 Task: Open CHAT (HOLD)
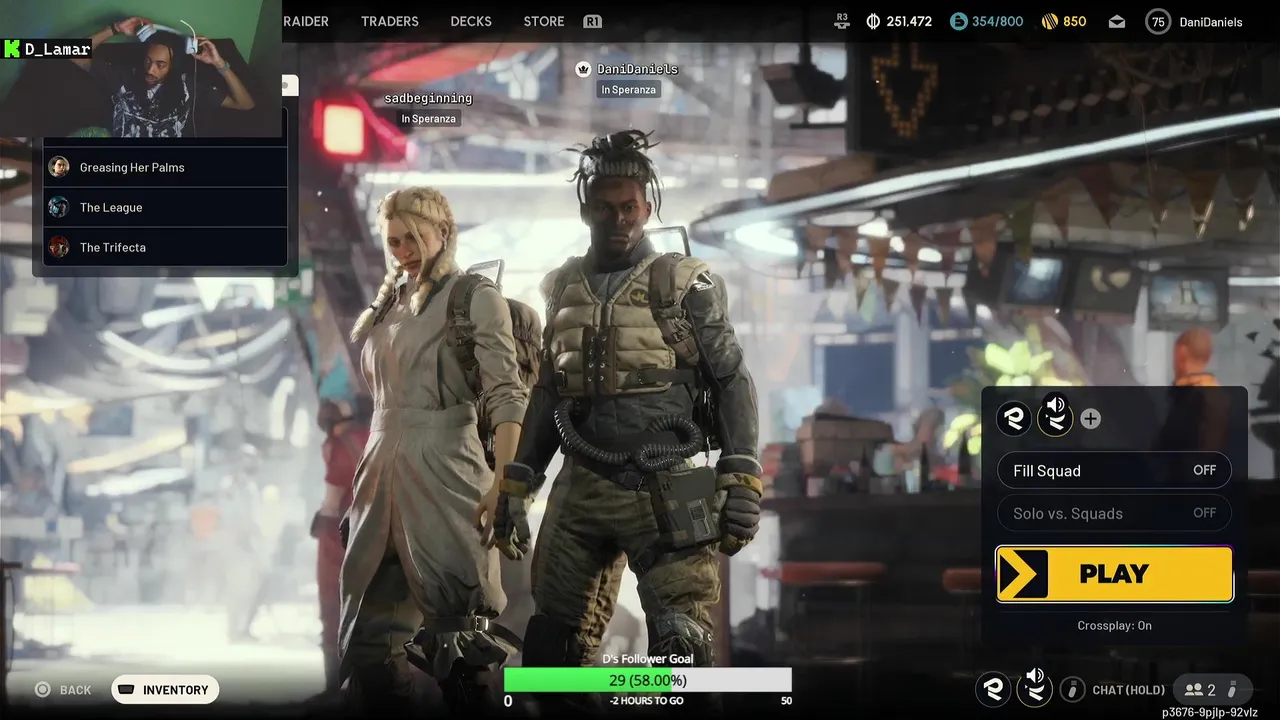click(1129, 690)
